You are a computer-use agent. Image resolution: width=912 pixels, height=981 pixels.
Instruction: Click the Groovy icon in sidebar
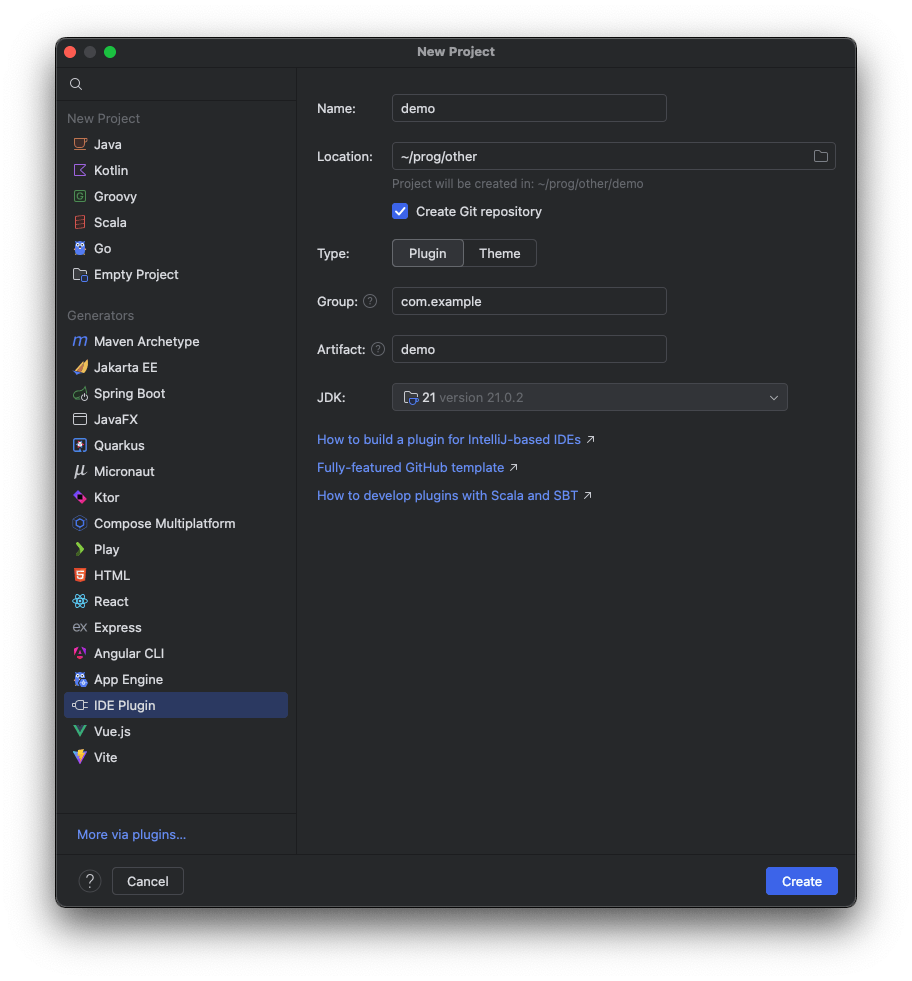tap(80, 196)
